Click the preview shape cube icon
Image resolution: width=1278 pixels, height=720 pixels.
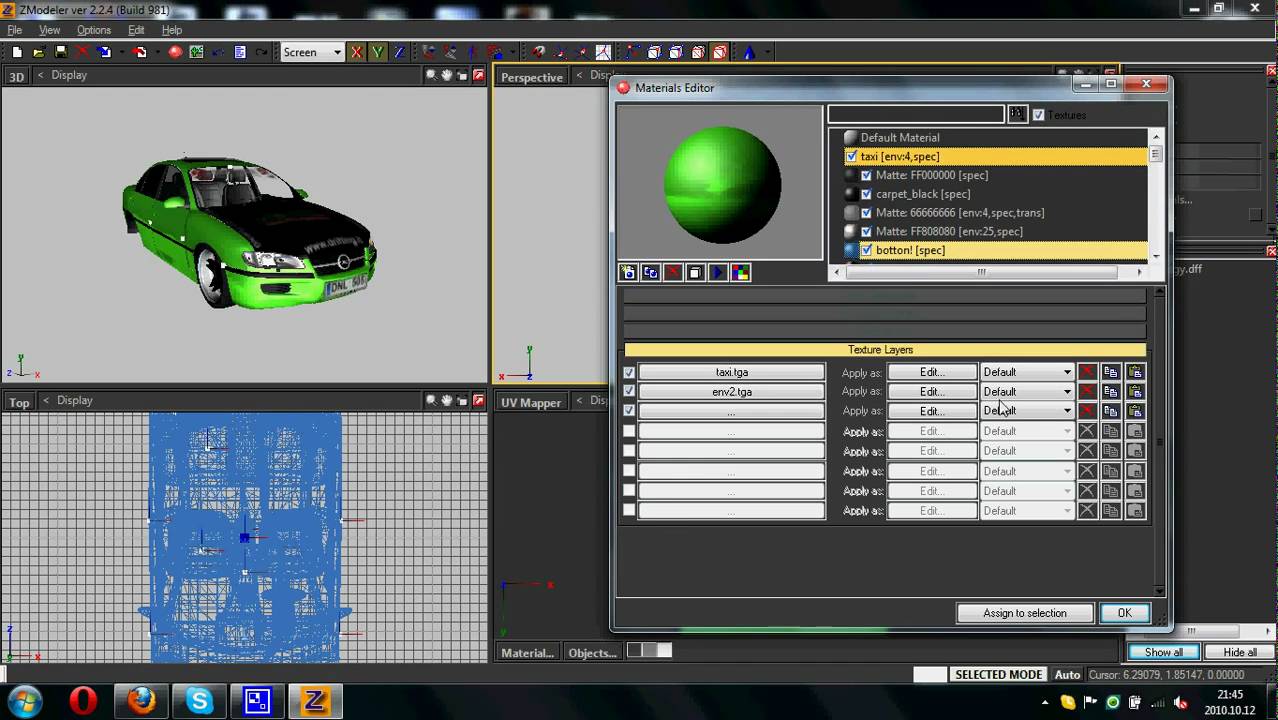click(695, 272)
